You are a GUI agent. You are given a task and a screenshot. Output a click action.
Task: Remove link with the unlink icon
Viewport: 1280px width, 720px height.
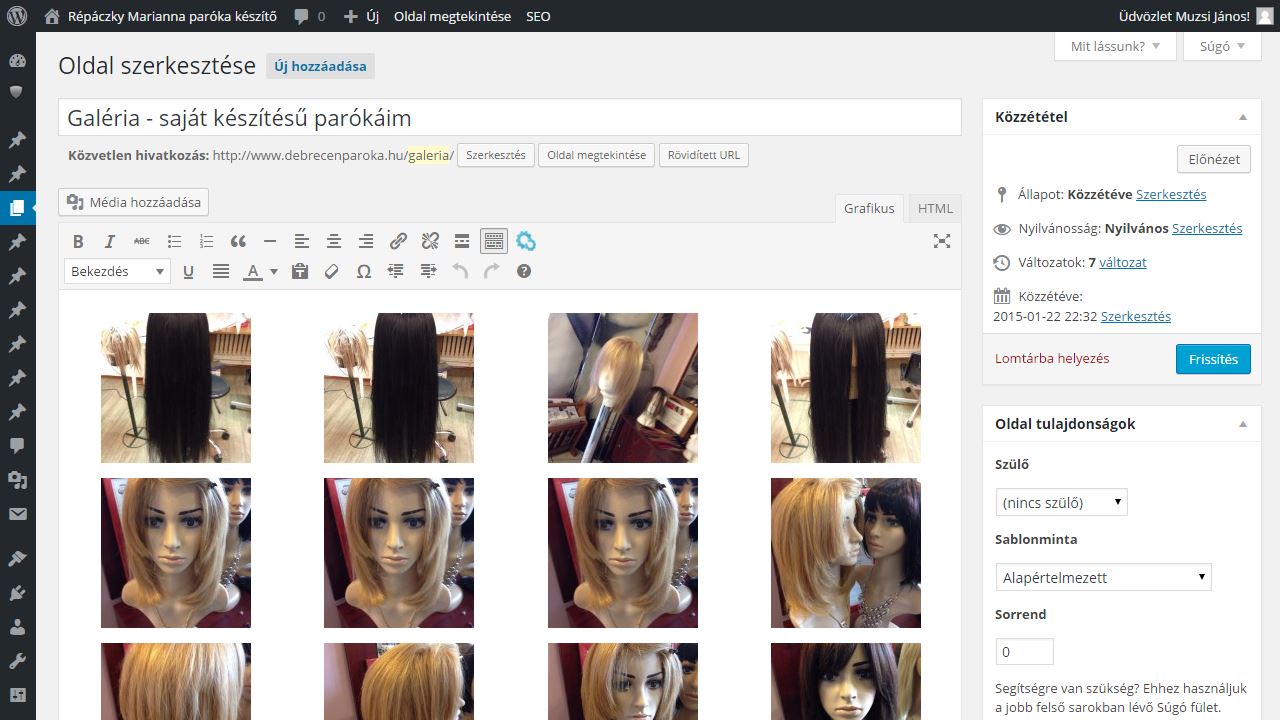[430, 241]
